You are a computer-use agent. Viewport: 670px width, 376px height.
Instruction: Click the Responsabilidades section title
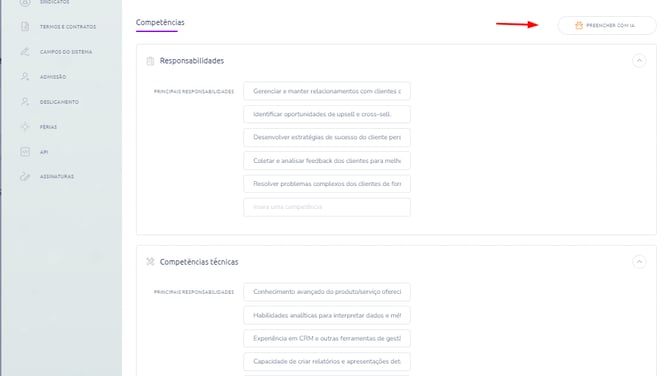point(192,61)
